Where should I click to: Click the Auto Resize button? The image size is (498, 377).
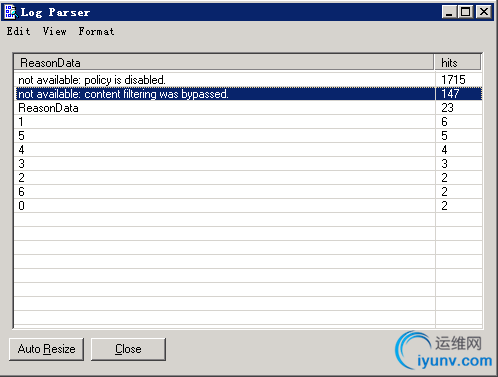46,349
